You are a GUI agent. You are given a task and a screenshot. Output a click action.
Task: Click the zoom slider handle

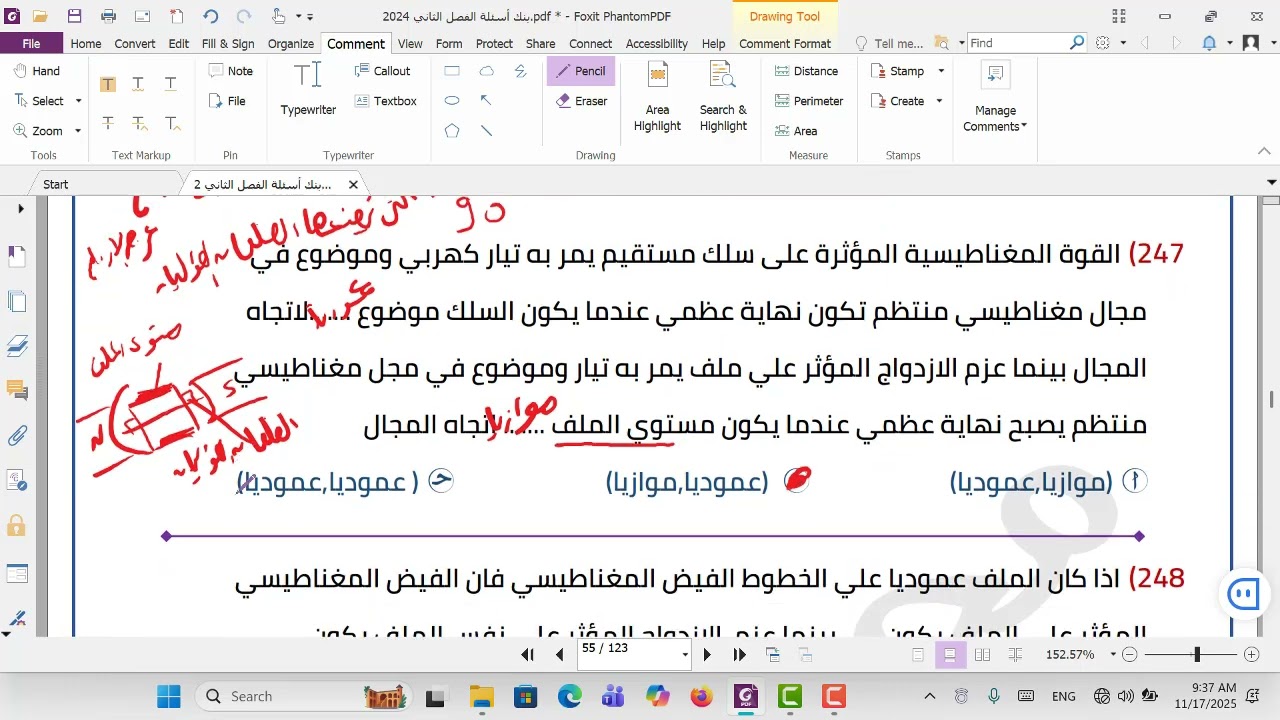tap(1196, 655)
